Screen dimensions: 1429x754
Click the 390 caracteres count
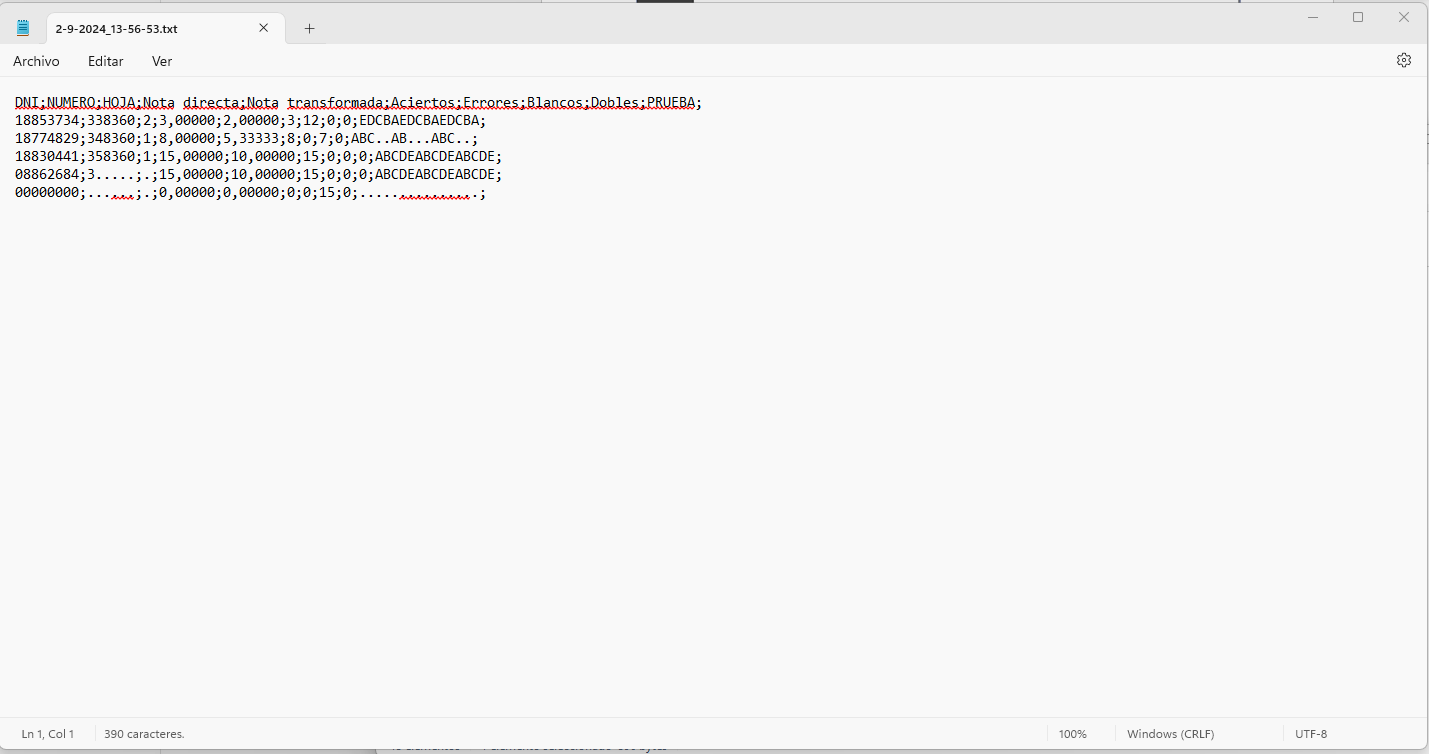pyautogui.click(x=144, y=734)
